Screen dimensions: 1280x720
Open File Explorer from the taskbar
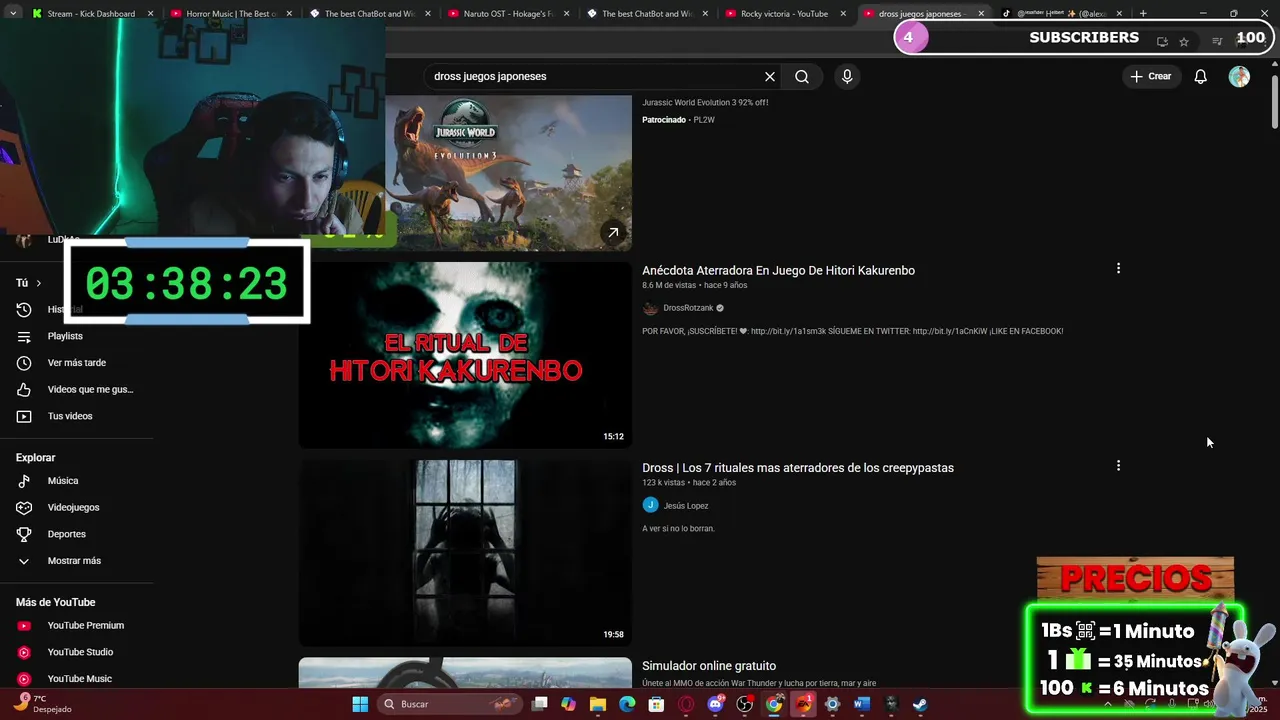tap(598, 704)
